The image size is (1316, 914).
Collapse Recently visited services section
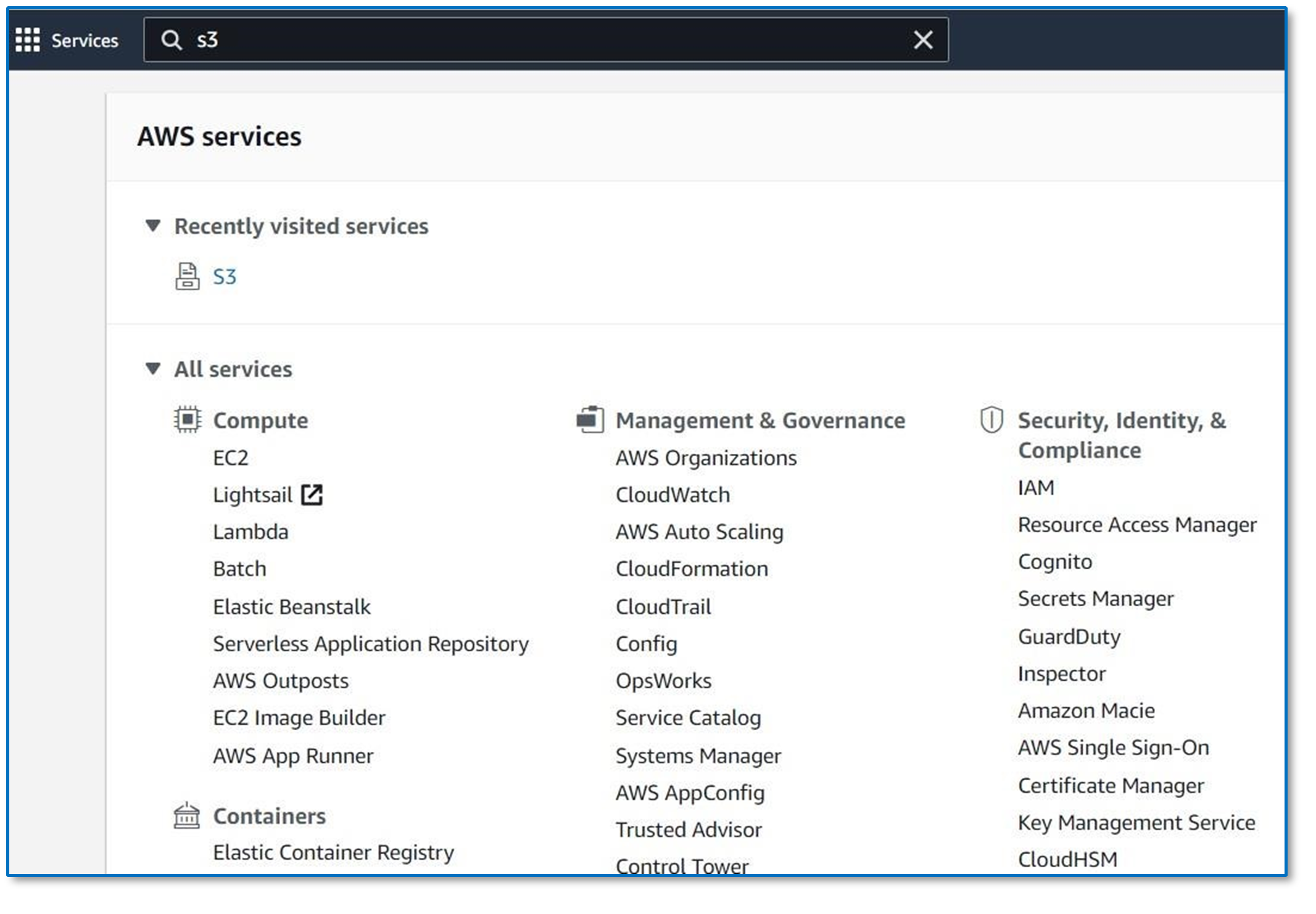click(x=153, y=226)
